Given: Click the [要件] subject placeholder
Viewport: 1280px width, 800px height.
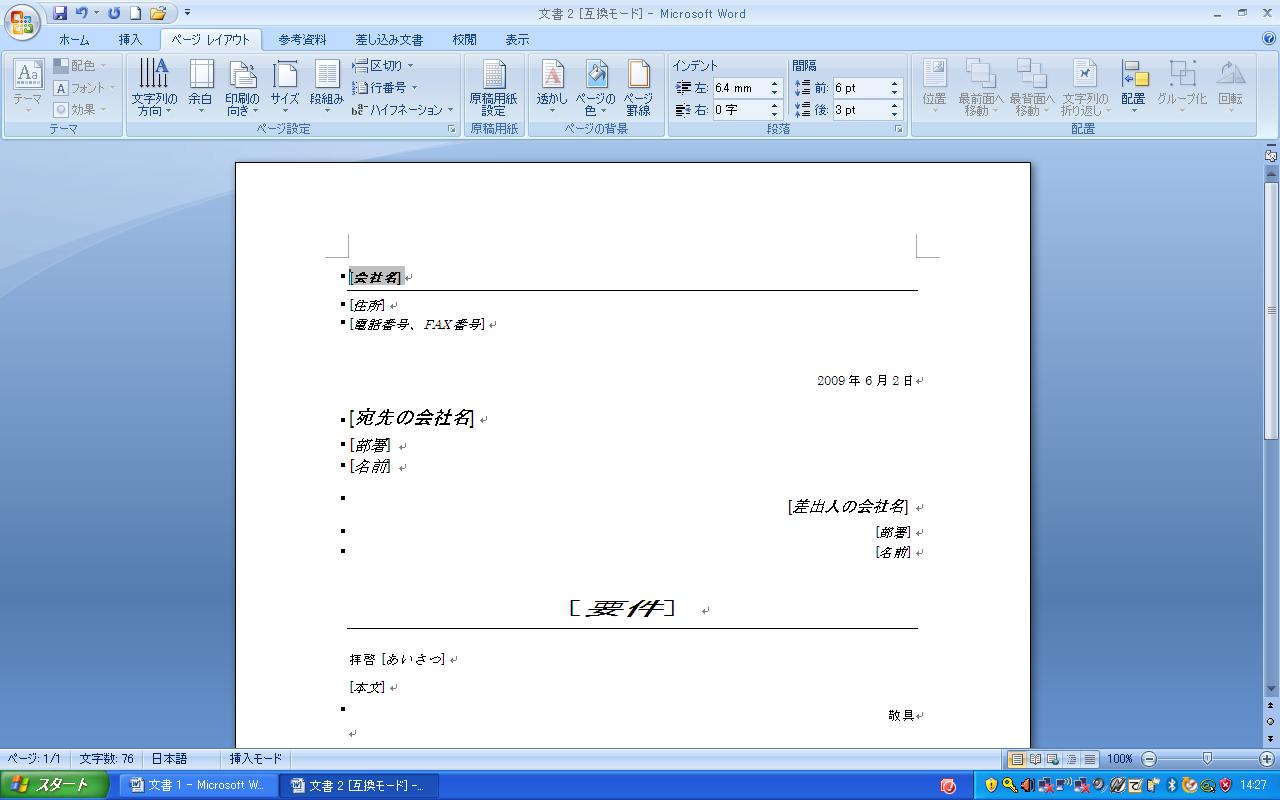Looking at the screenshot, I should 622,608.
